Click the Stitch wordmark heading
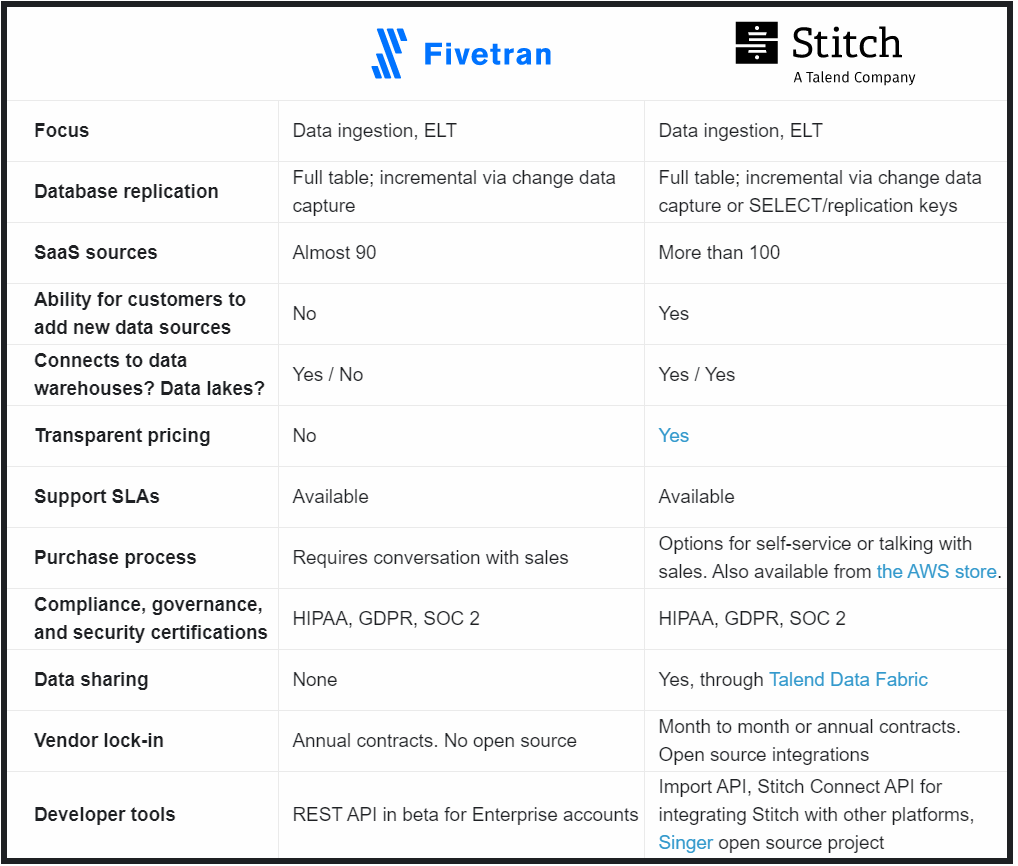Screen dimensions: 1018x866 (x=847, y=43)
